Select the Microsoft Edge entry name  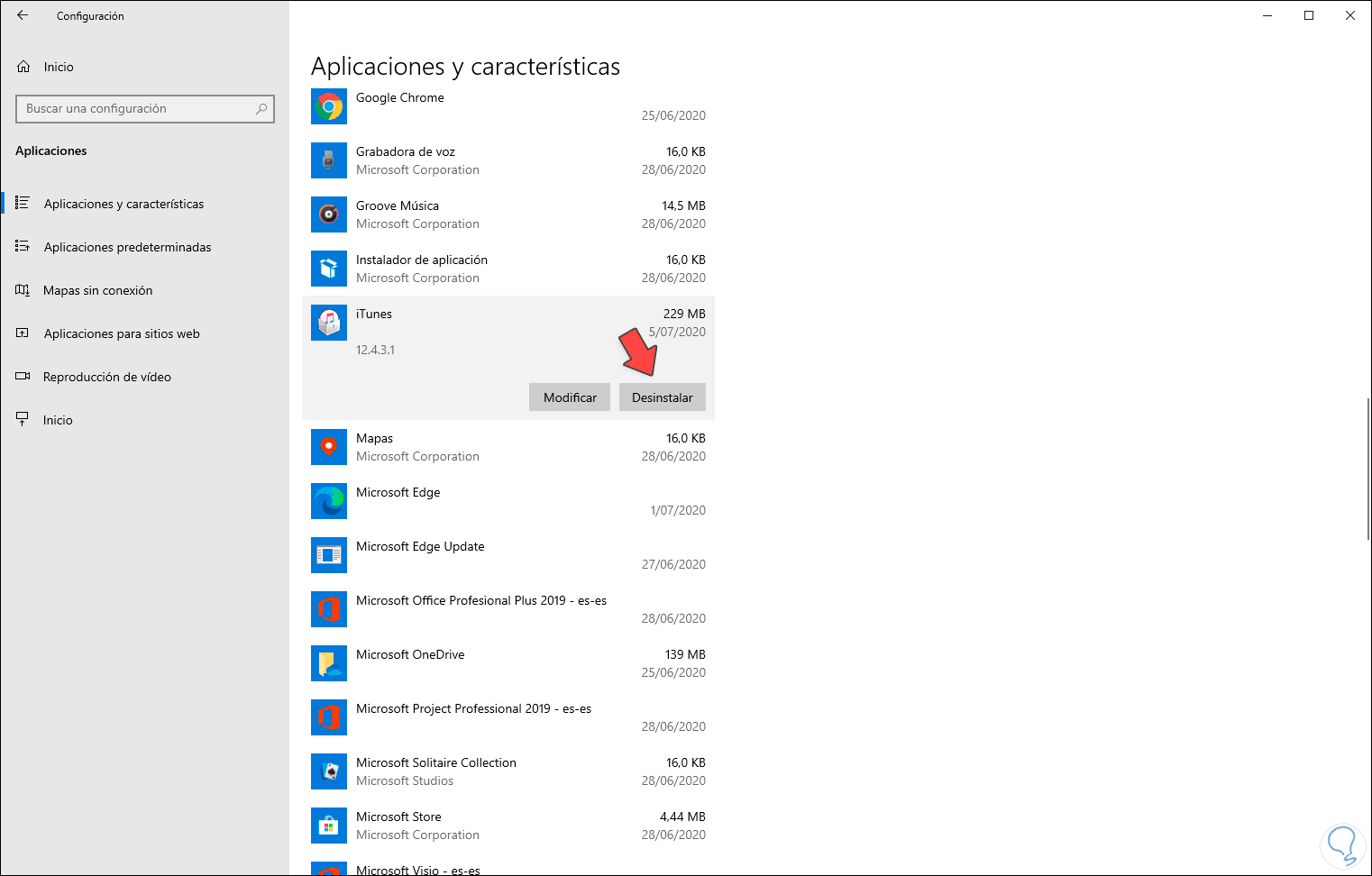pyautogui.click(x=398, y=492)
